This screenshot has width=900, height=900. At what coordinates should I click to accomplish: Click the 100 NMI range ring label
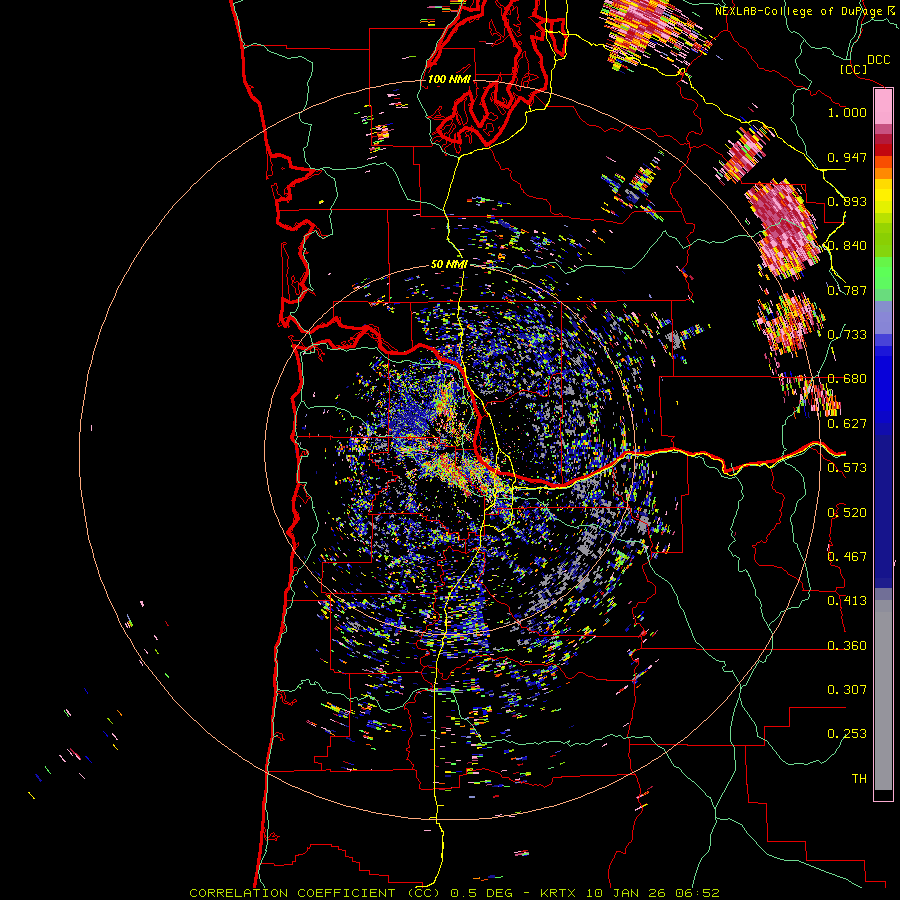(x=449, y=79)
